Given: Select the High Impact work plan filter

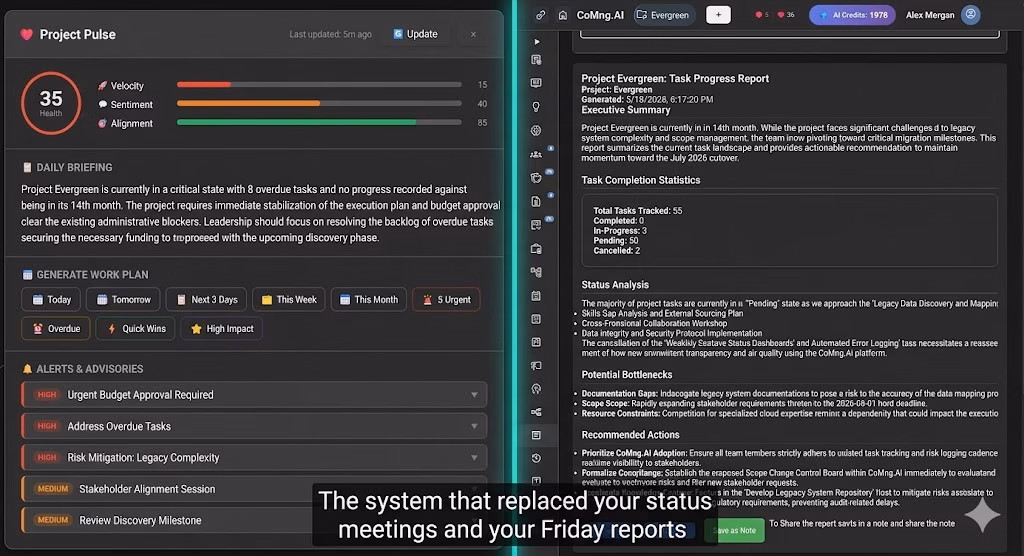Looking at the screenshot, I should coord(221,329).
